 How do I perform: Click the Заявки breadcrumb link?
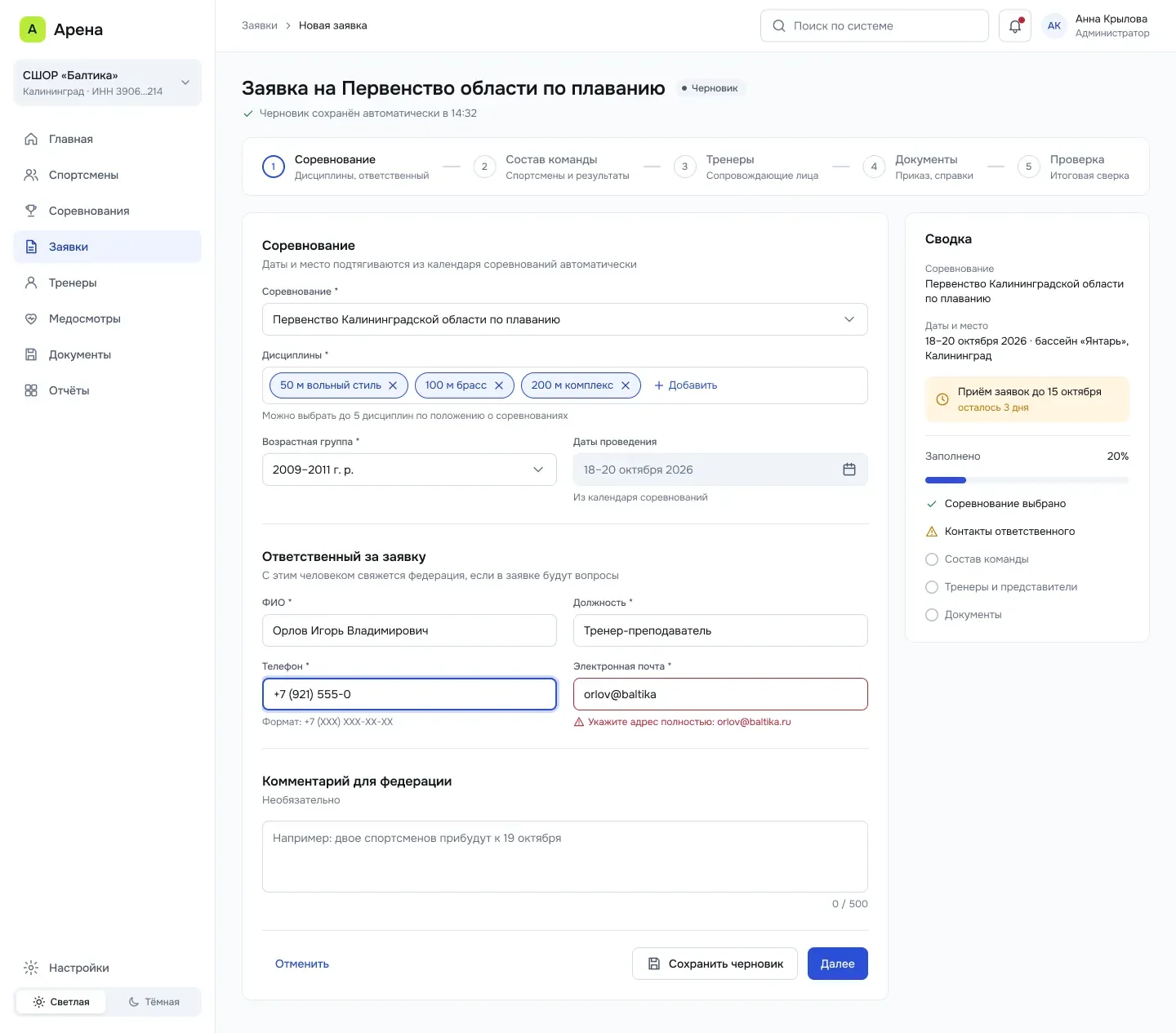[260, 25]
